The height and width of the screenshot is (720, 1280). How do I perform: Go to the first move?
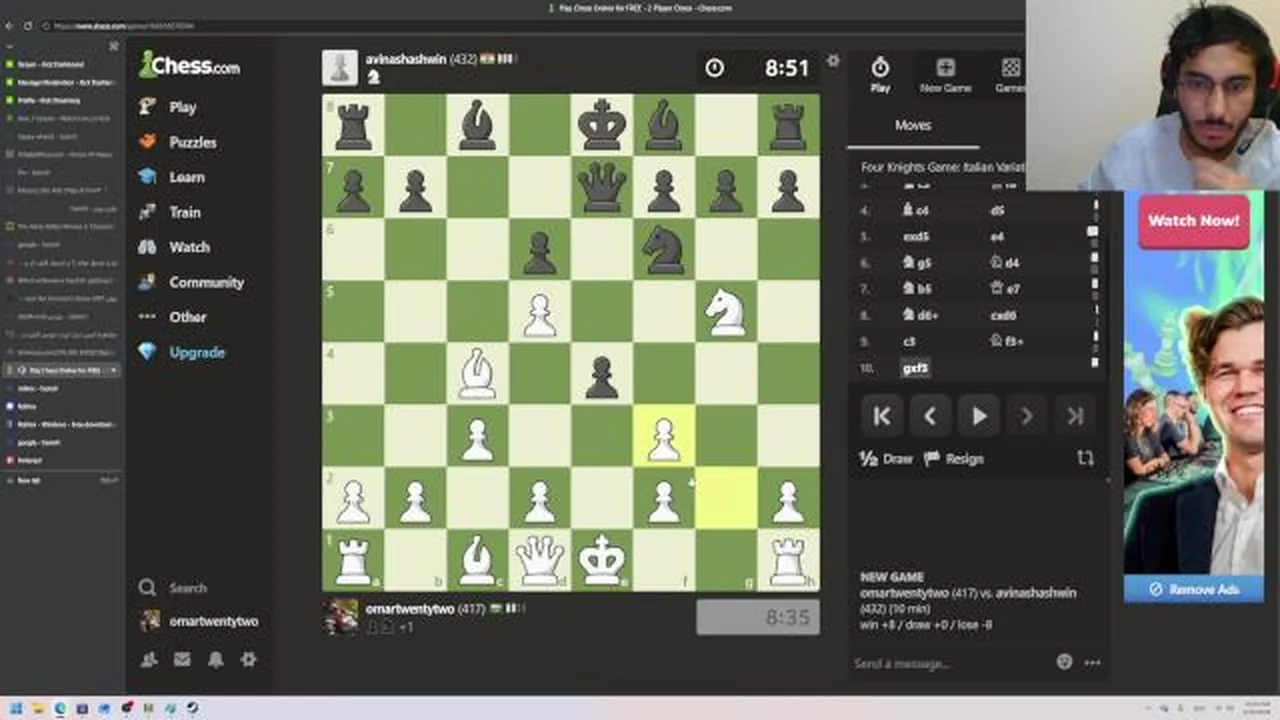881,416
